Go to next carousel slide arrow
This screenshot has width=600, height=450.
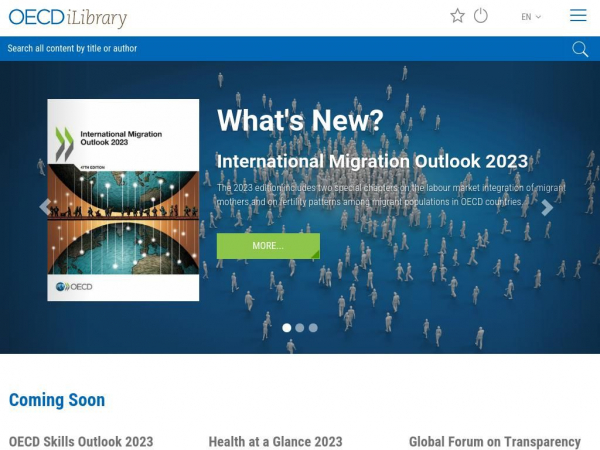point(547,207)
